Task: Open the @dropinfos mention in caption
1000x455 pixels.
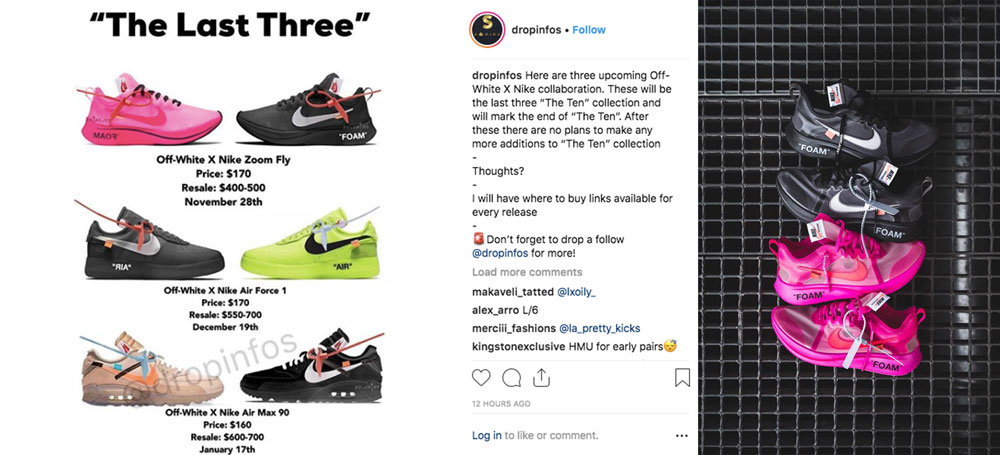Action: [x=499, y=253]
